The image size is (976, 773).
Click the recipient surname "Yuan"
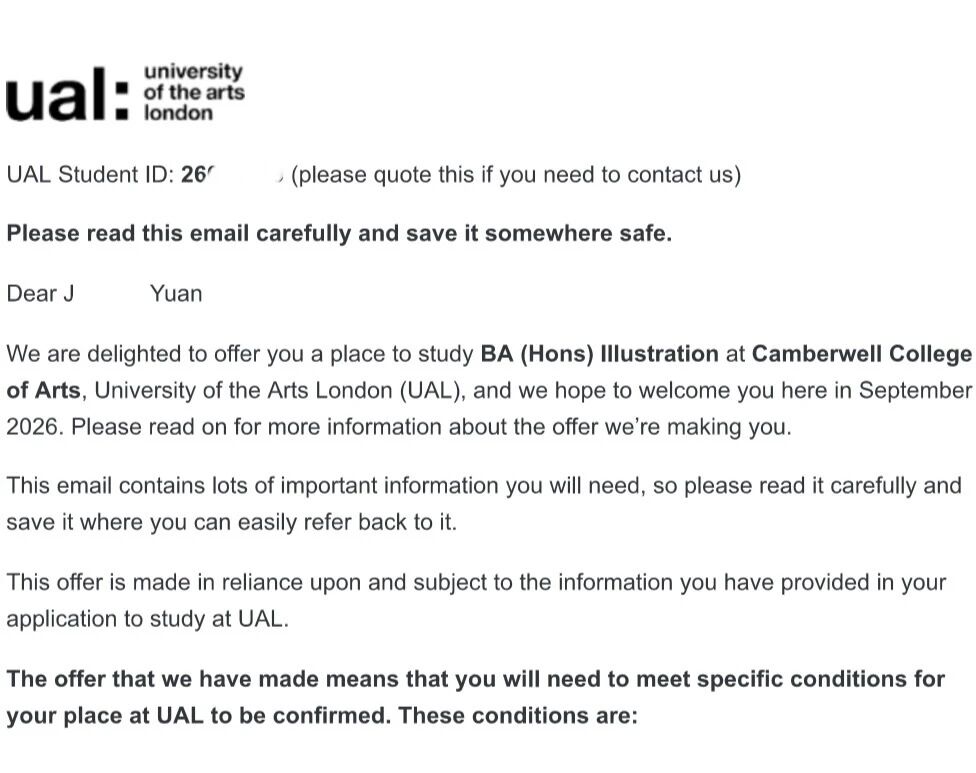(x=176, y=294)
